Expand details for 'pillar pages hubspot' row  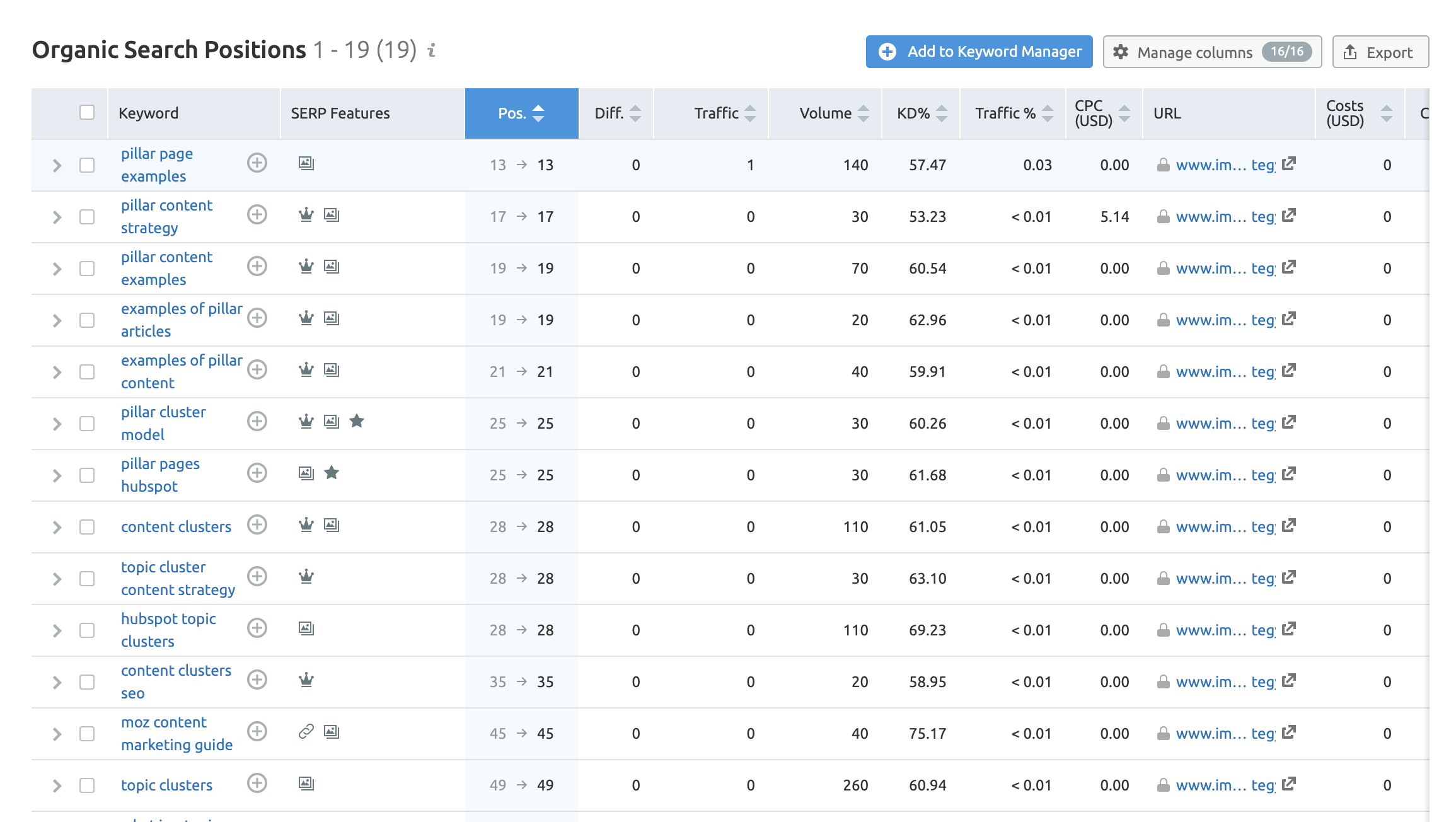[57, 475]
